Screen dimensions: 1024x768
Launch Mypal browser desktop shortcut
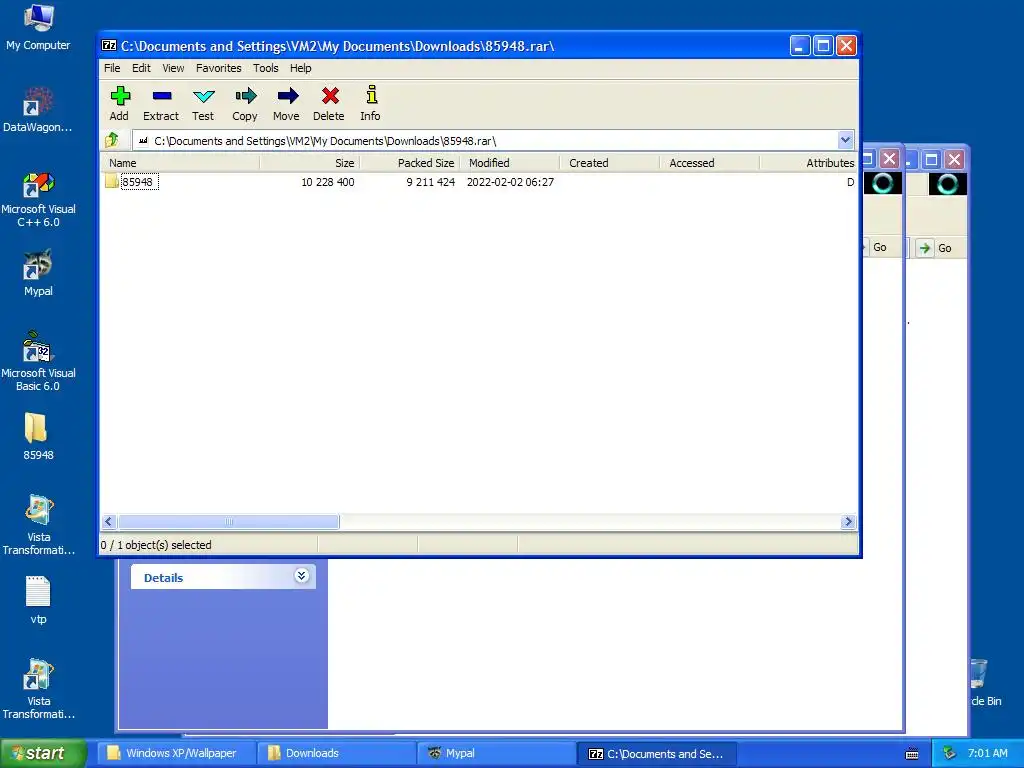pos(38,273)
